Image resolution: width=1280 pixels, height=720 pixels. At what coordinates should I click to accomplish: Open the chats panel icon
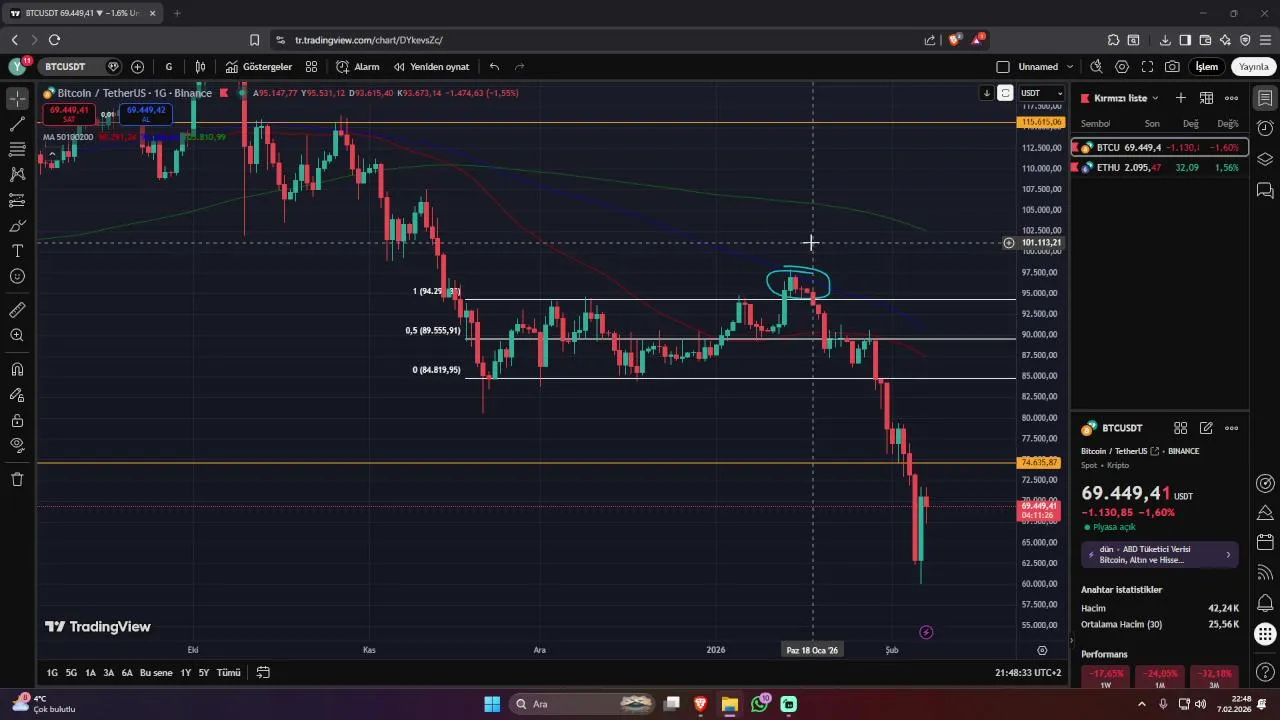click(x=1265, y=190)
